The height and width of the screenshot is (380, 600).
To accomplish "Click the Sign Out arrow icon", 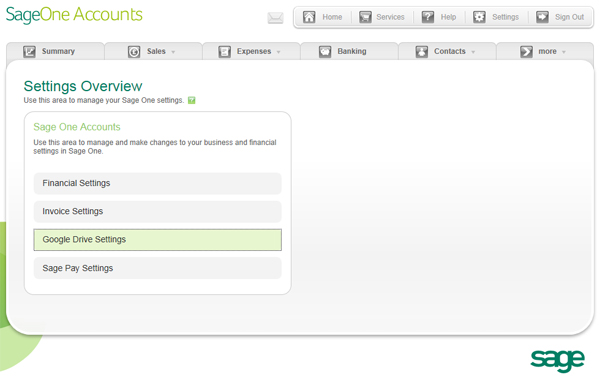I will (542, 17).
